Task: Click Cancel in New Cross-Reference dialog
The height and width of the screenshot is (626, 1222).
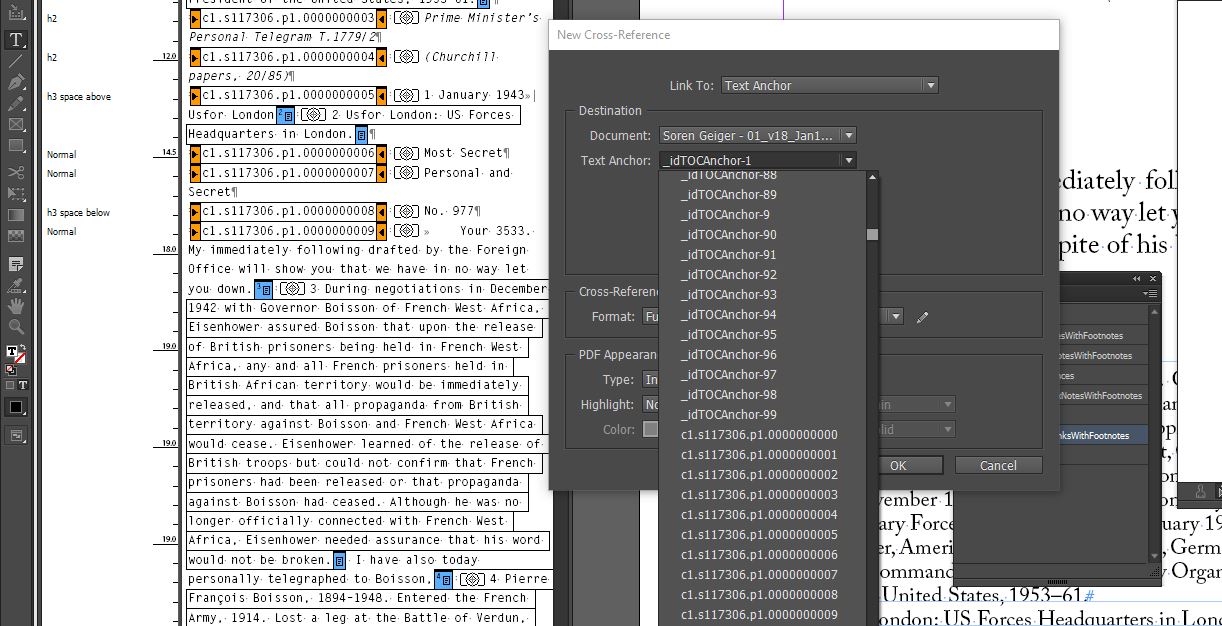Action: point(998,465)
